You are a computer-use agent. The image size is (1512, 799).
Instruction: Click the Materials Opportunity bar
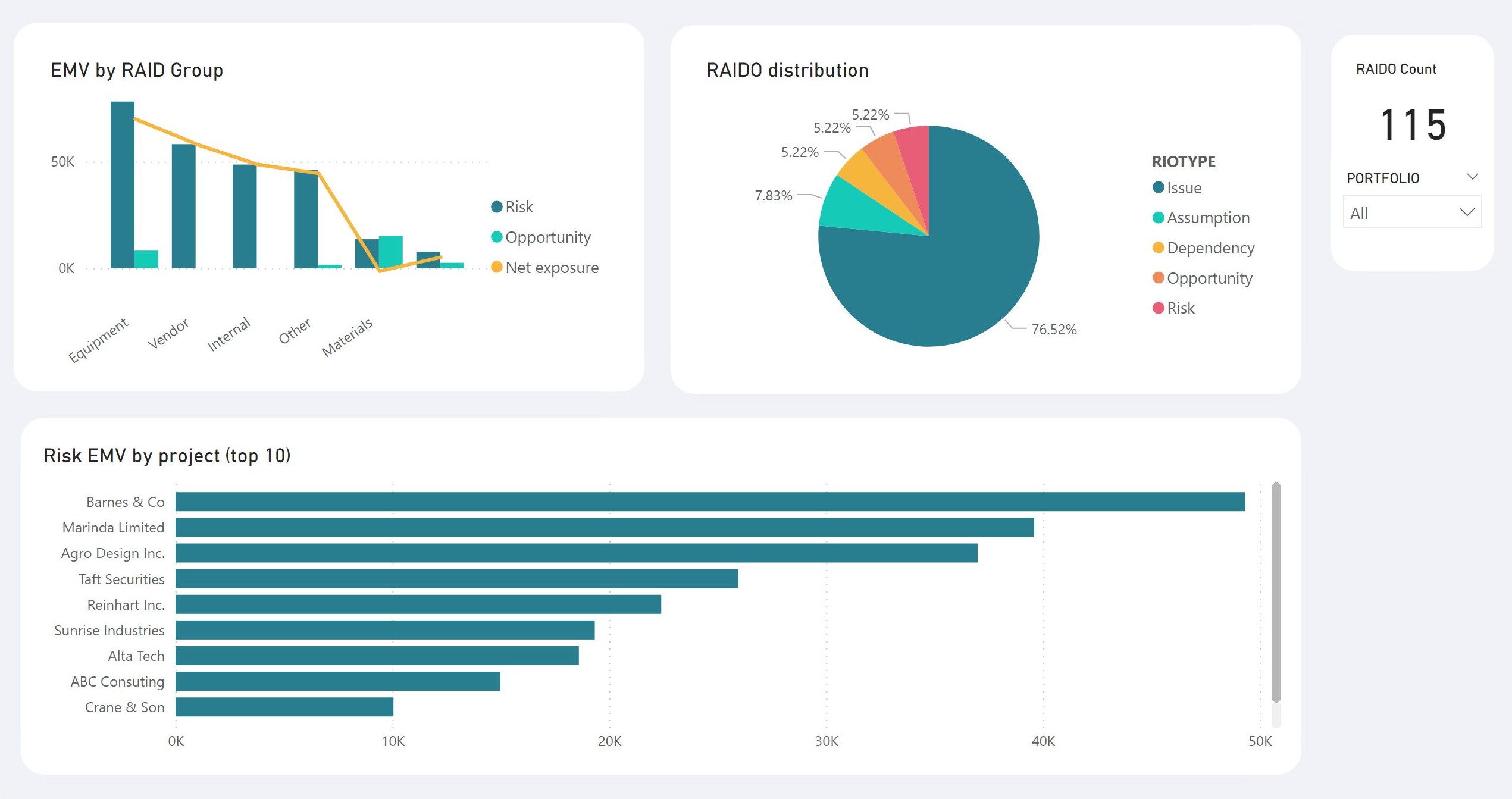[391, 252]
